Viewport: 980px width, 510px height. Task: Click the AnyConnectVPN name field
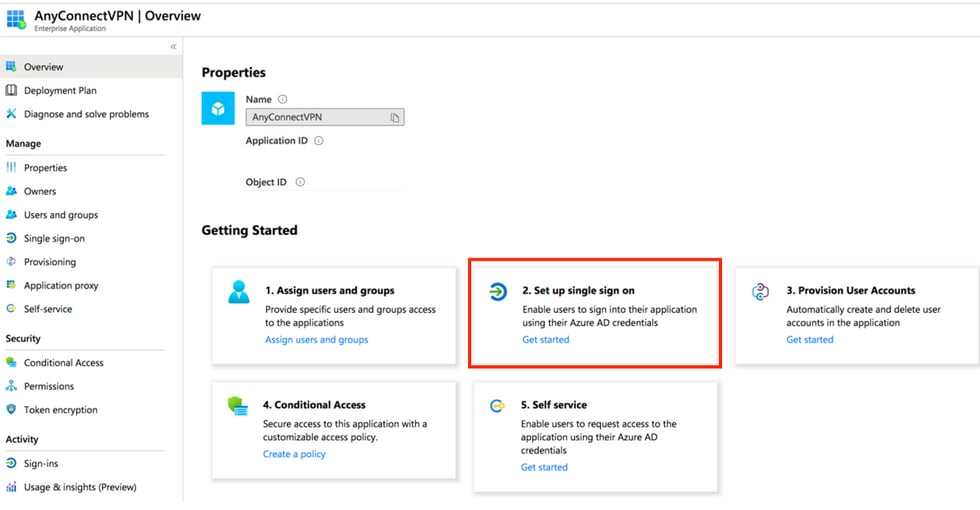(325, 117)
